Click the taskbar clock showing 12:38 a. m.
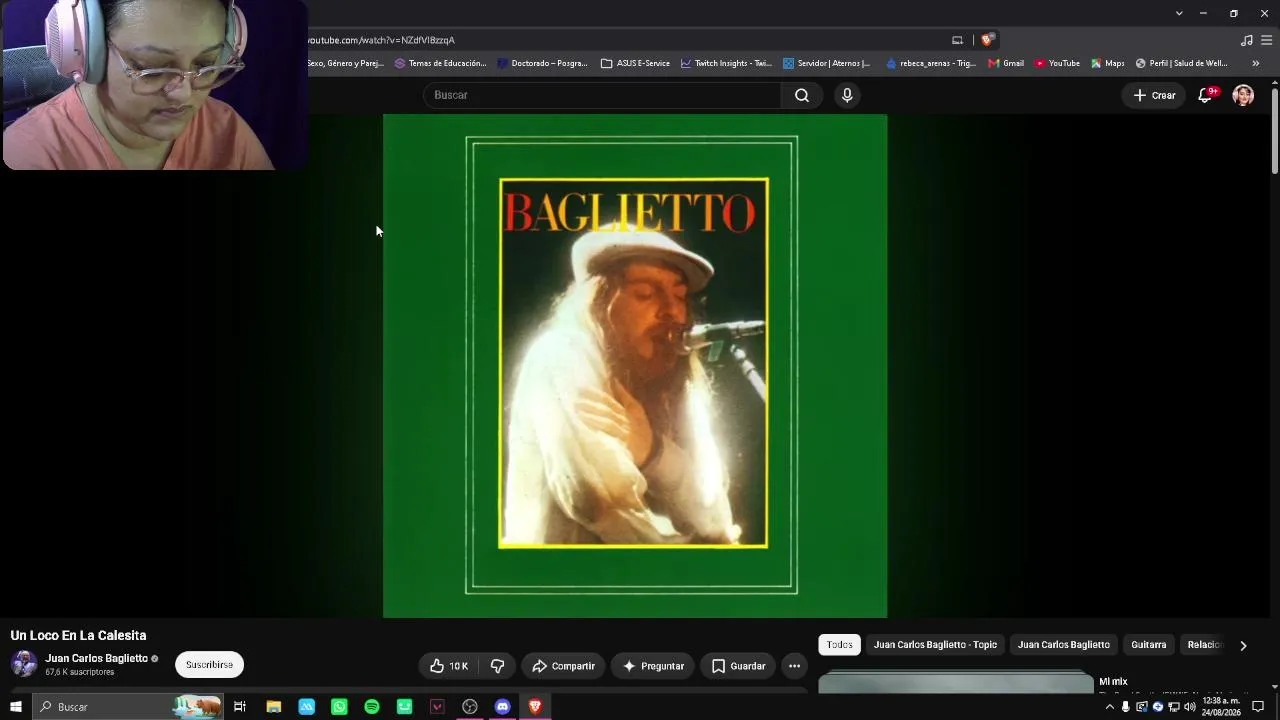Viewport: 1280px width, 720px height. click(1222, 707)
